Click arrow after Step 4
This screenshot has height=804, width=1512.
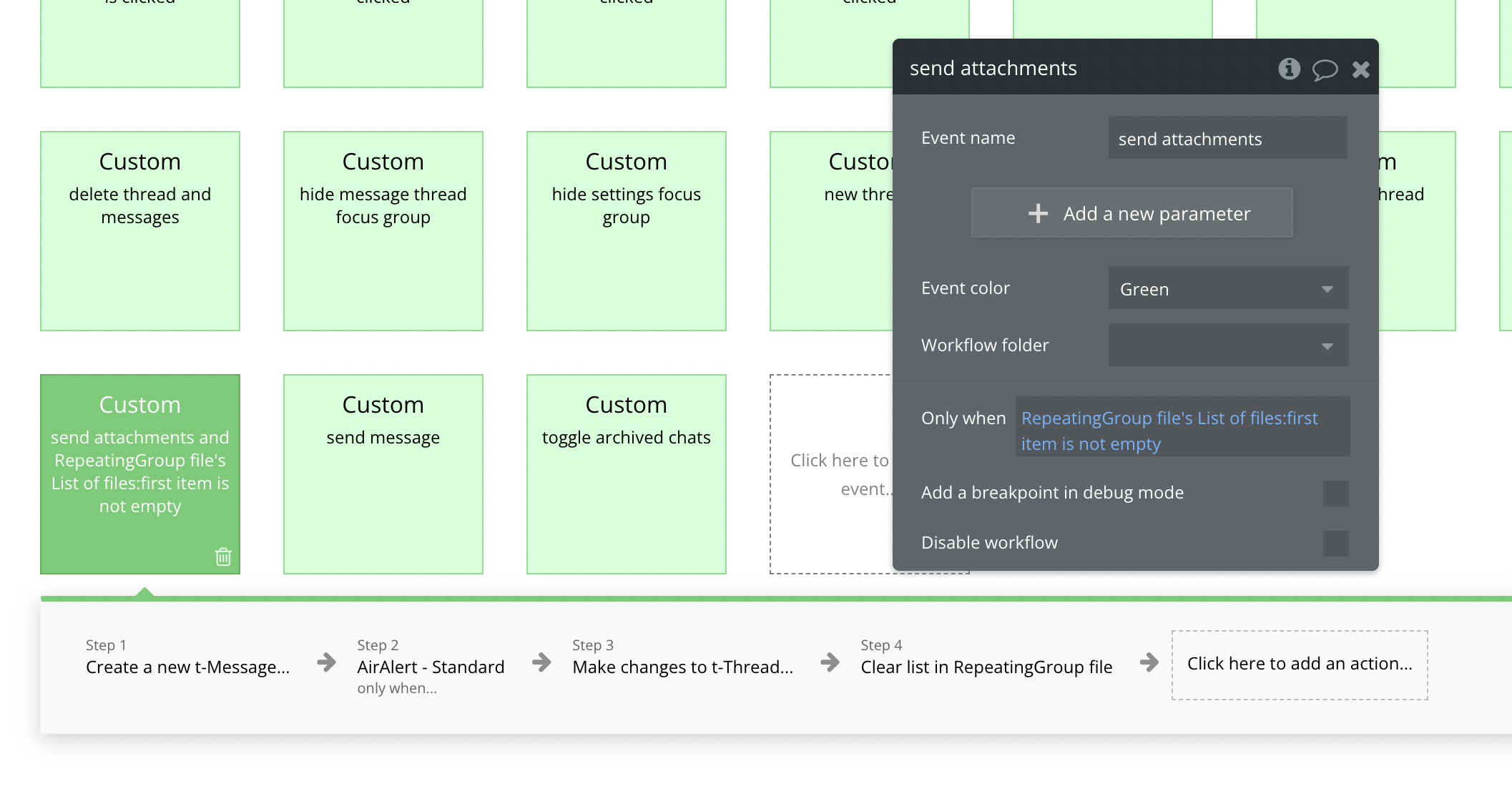[1149, 662]
